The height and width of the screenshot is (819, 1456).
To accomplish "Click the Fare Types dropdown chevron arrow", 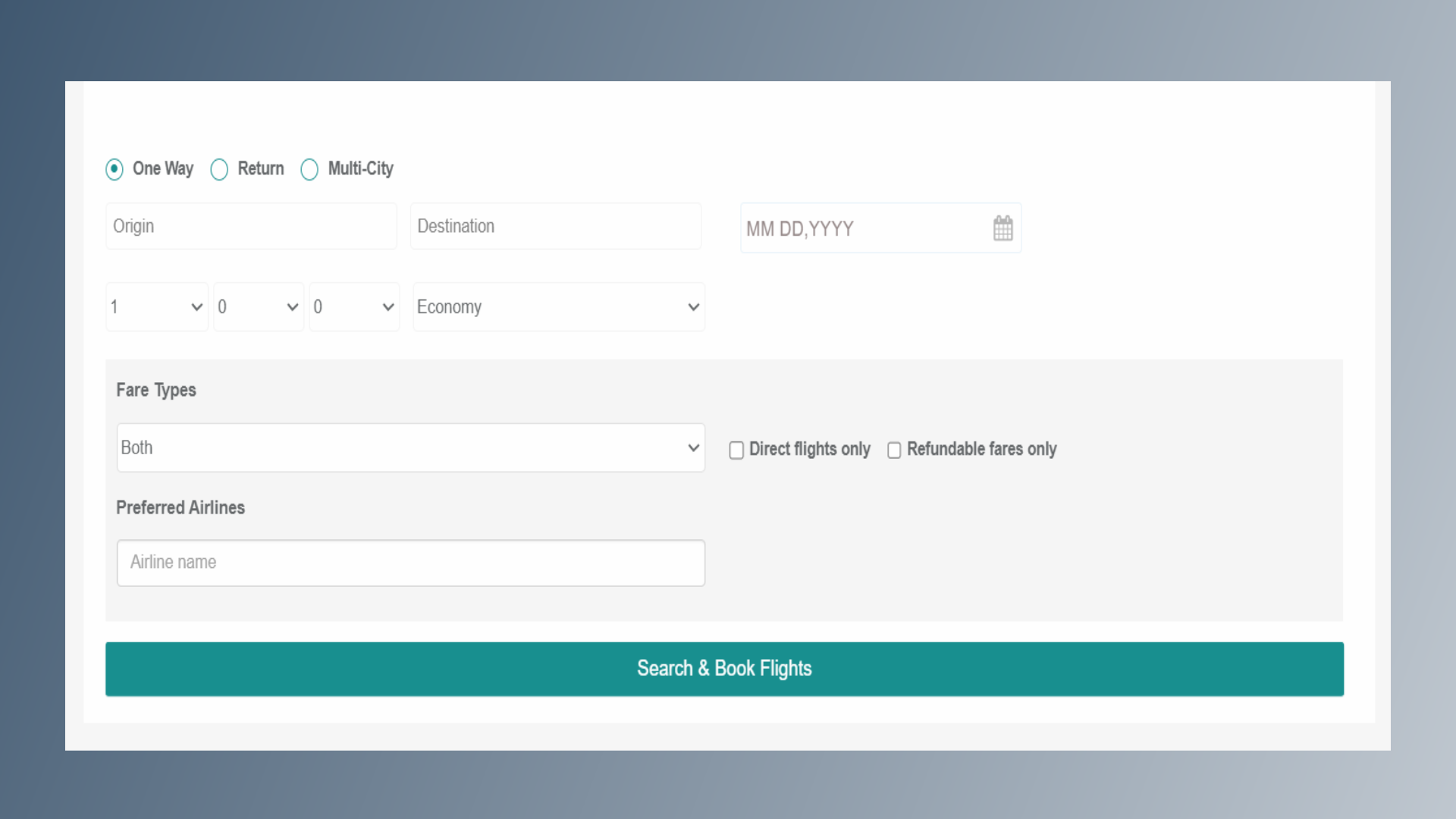I will pyautogui.click(x=693, y=448).
